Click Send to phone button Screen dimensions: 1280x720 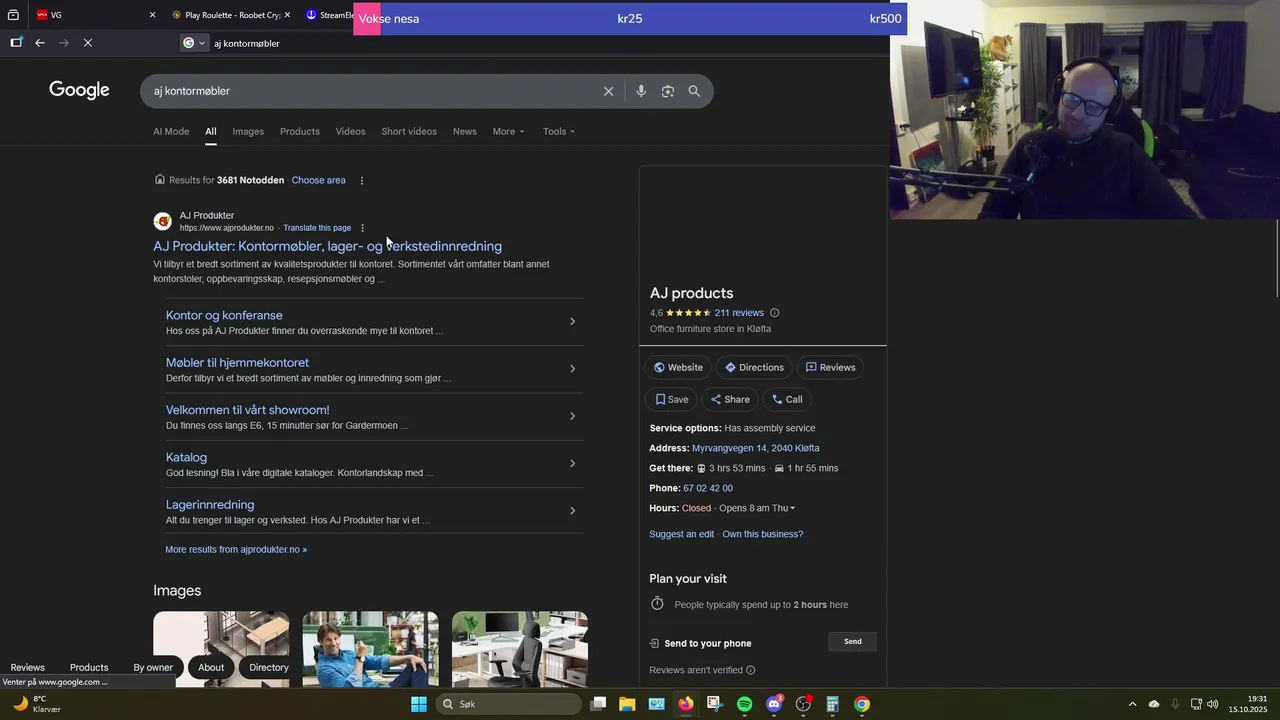[853, 642]
